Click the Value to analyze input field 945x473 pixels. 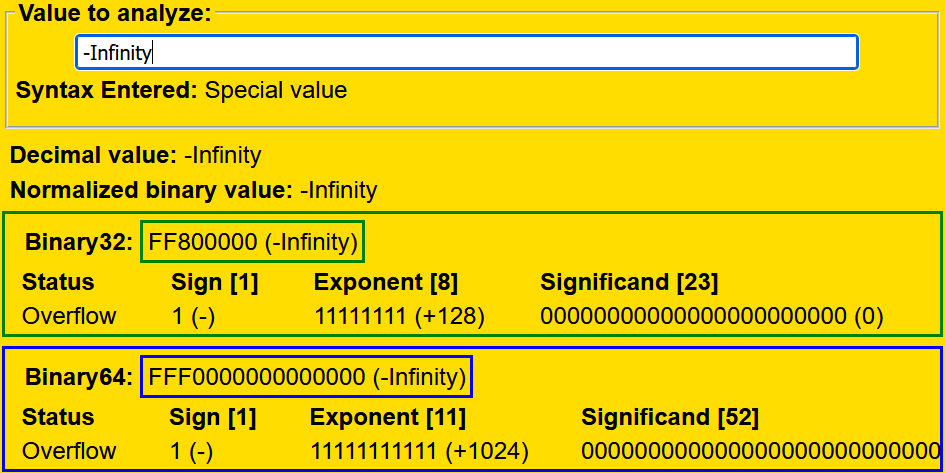click(x=466, y=52)
